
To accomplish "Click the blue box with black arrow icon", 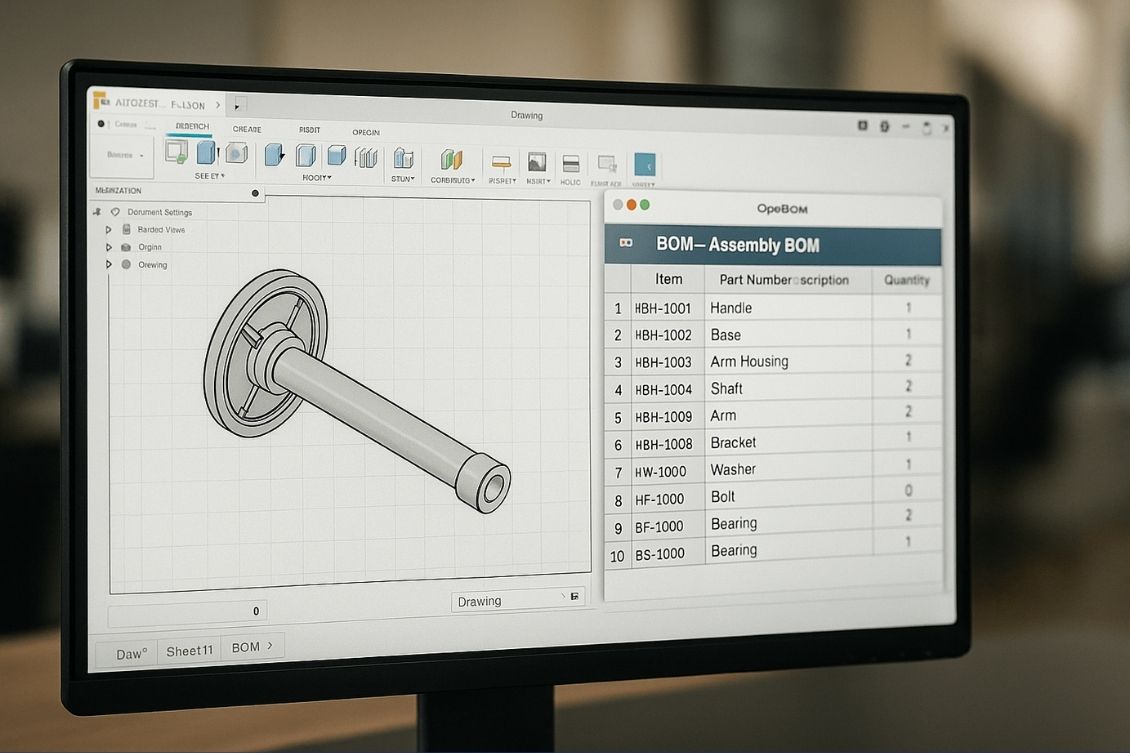I will [274, 154].
